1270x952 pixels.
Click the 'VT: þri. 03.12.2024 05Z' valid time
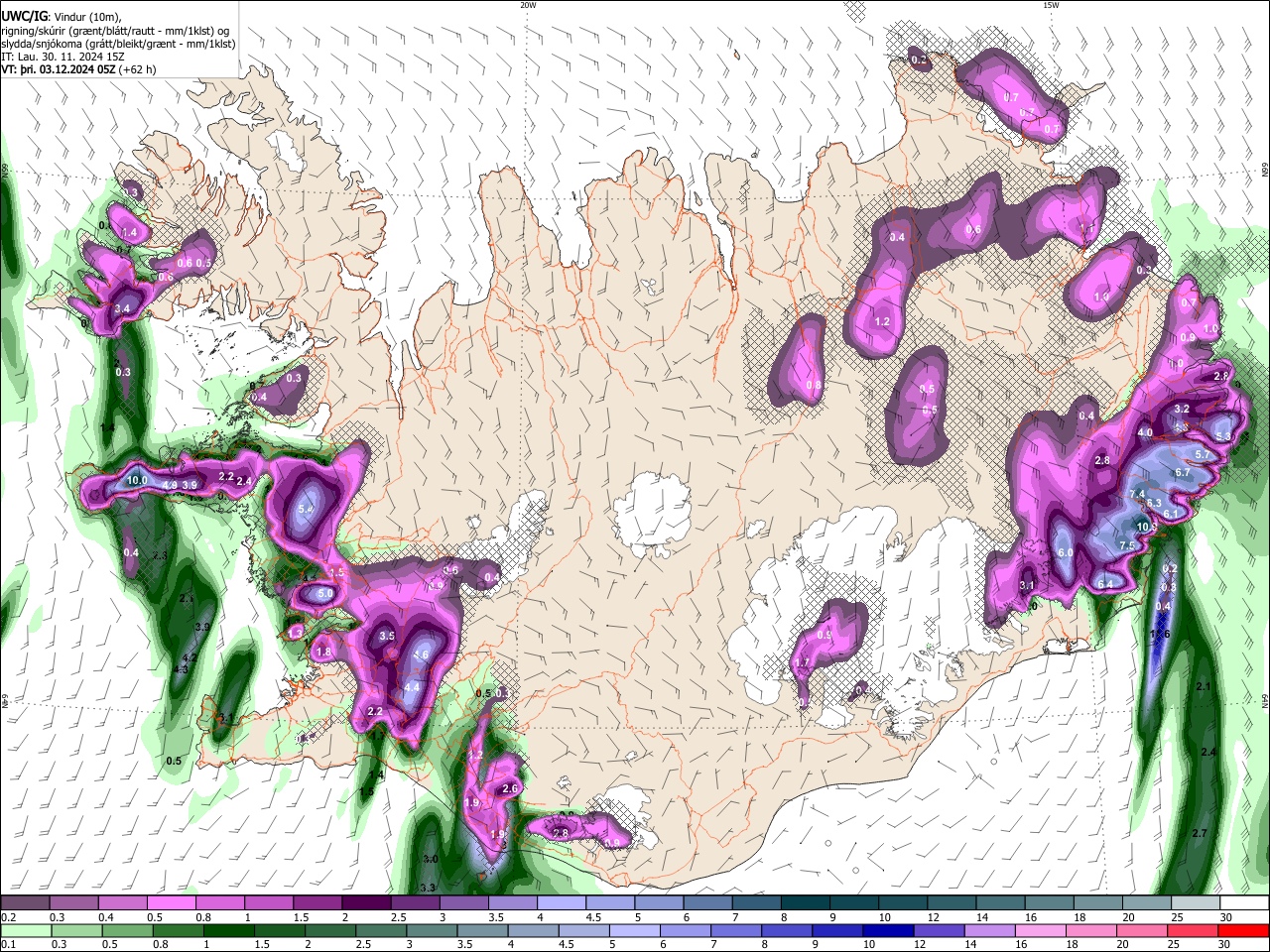pyautogui.click(x=59, y=69)
